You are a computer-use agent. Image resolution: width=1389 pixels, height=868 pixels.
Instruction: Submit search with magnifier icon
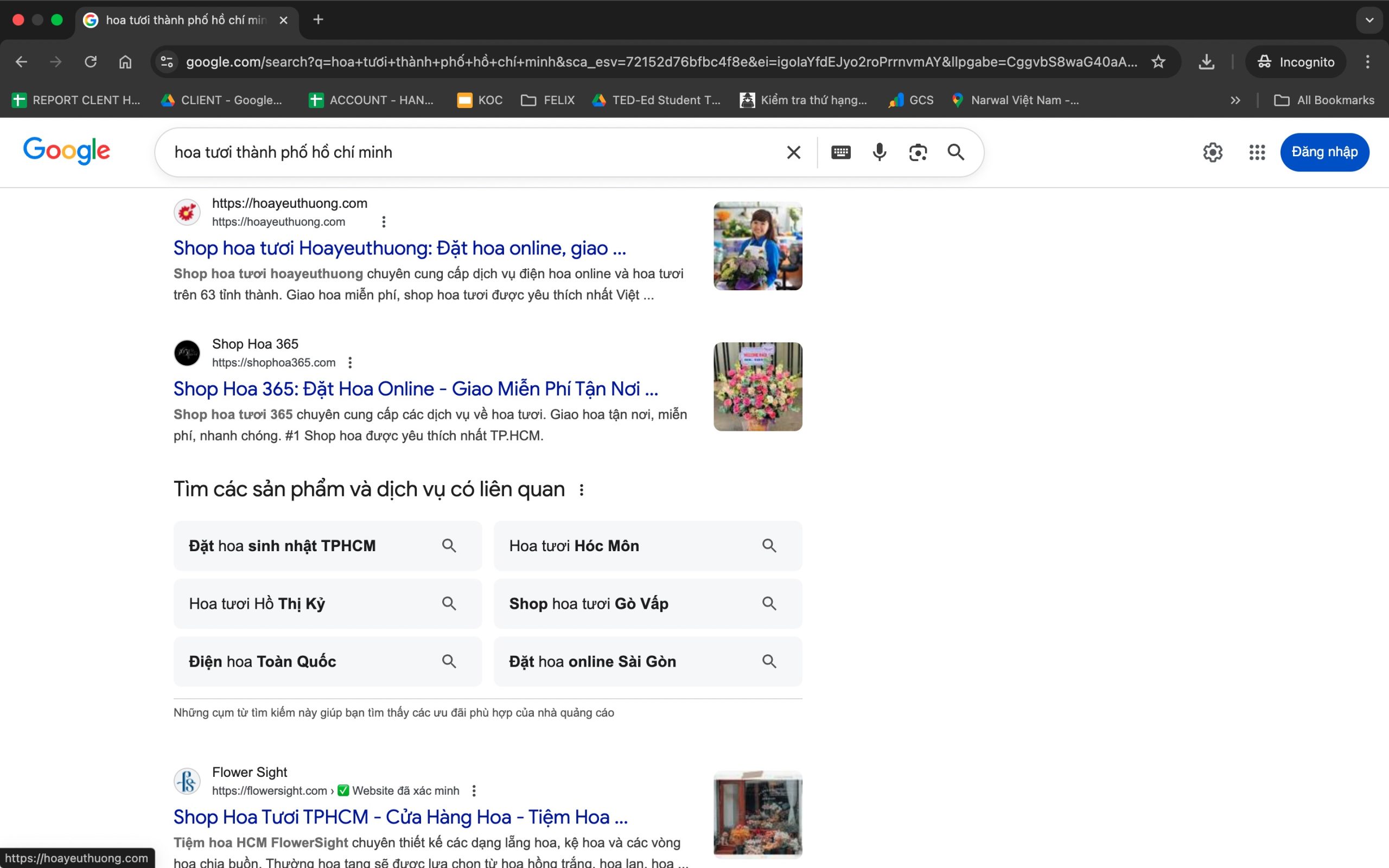pos(955,152)
